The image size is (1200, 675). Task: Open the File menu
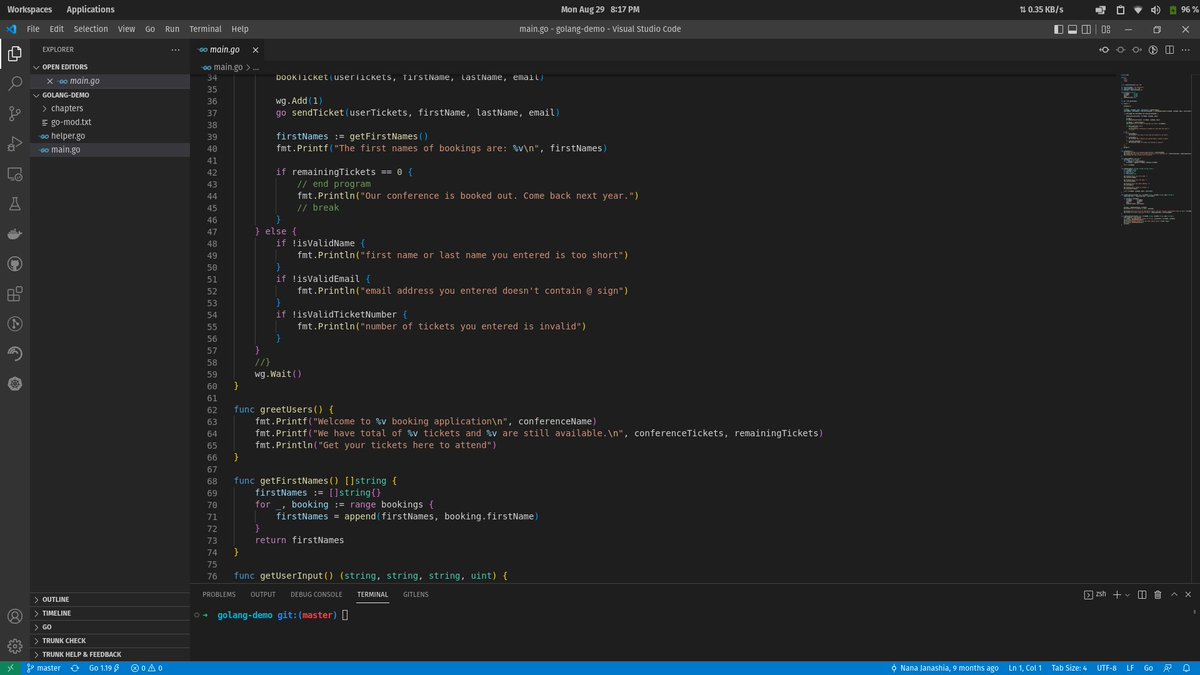click(34, 29)
